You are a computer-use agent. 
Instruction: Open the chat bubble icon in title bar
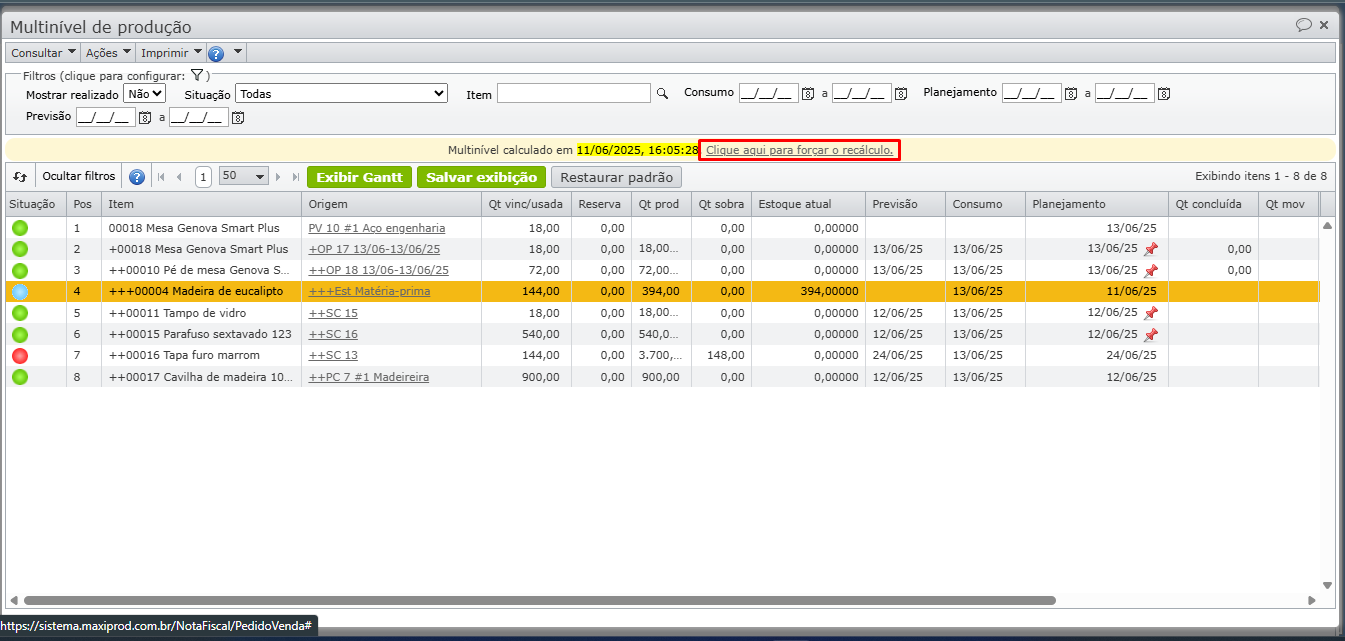[1303, 25]
